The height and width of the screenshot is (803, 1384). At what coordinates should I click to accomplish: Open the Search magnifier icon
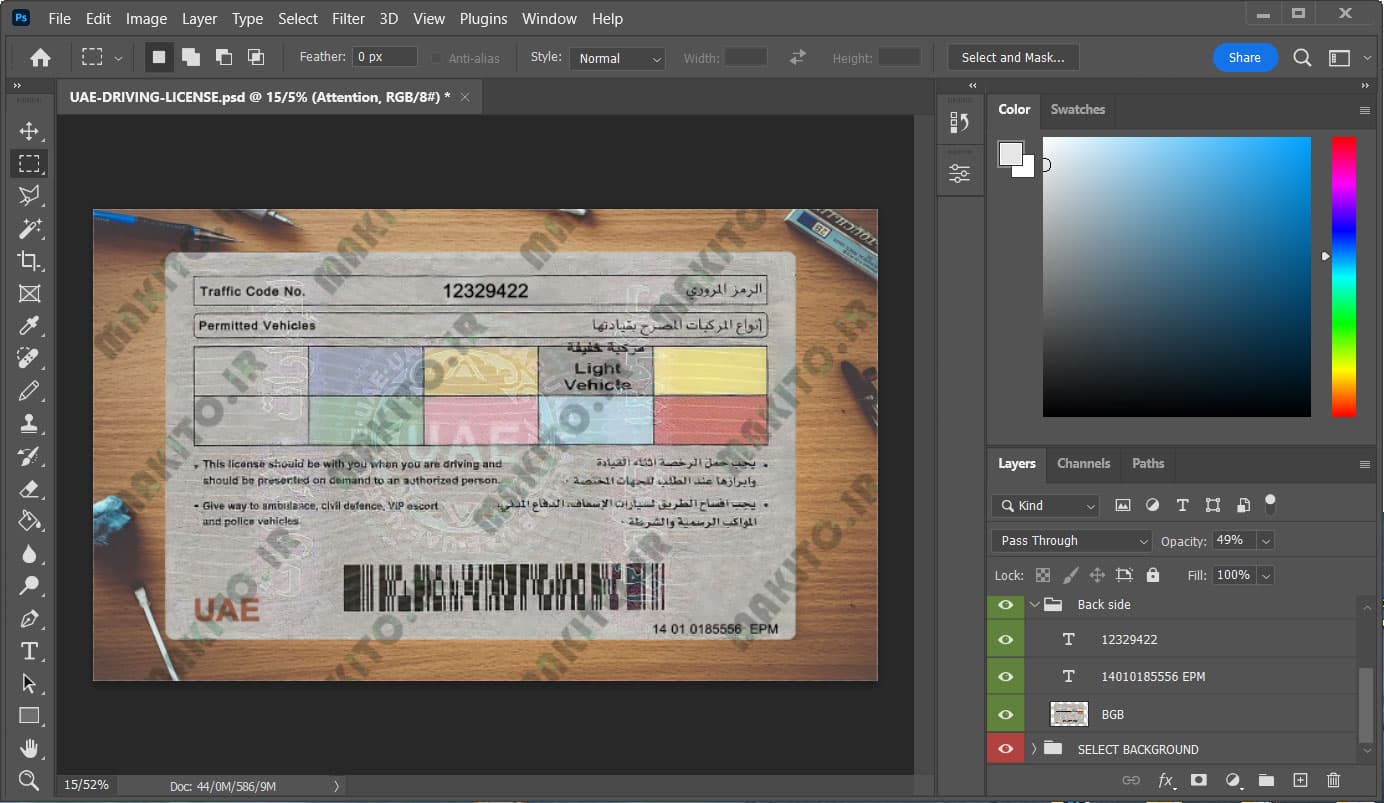[x=1302, y=58]
